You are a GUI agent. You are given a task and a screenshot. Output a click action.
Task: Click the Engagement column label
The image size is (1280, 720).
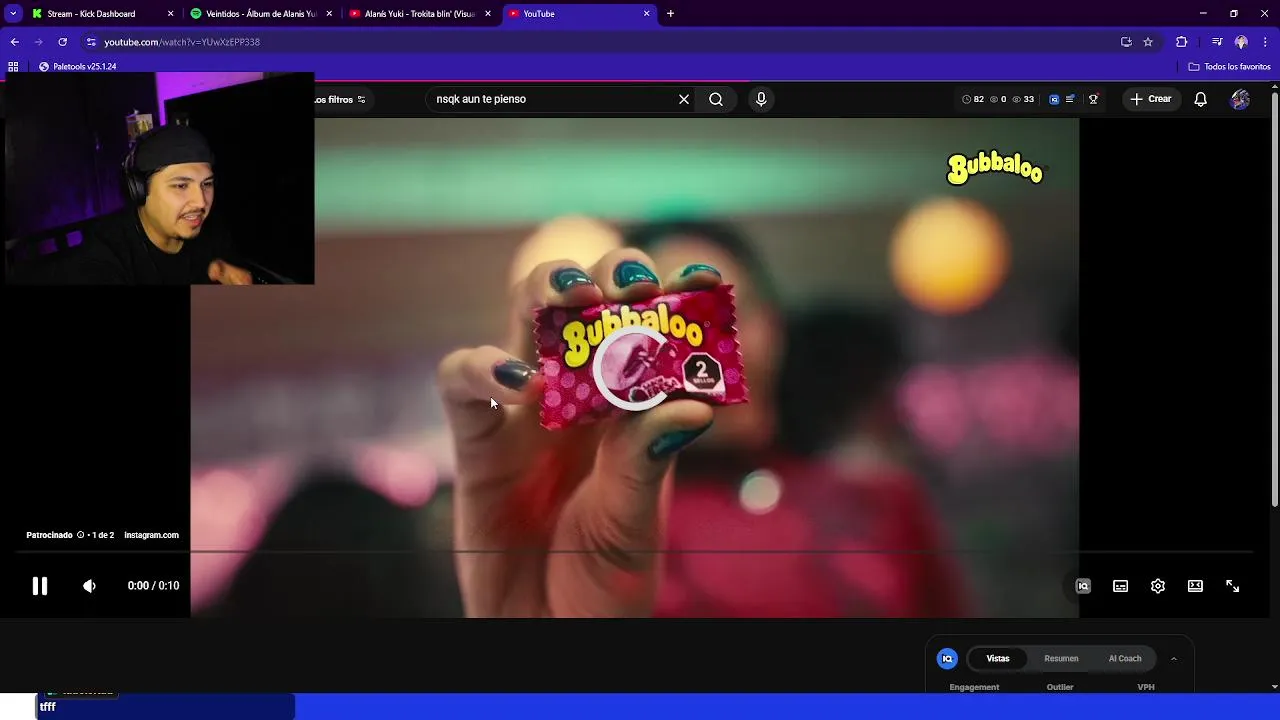coord(974,687)
